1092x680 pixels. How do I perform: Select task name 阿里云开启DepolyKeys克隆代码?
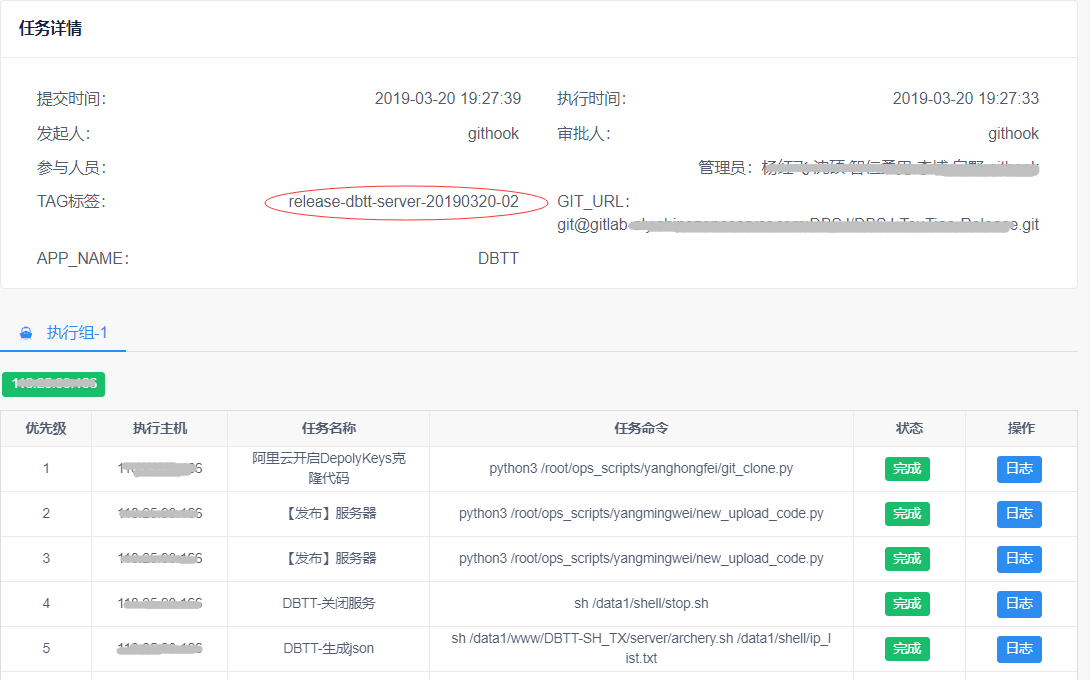tap(329, 468)
